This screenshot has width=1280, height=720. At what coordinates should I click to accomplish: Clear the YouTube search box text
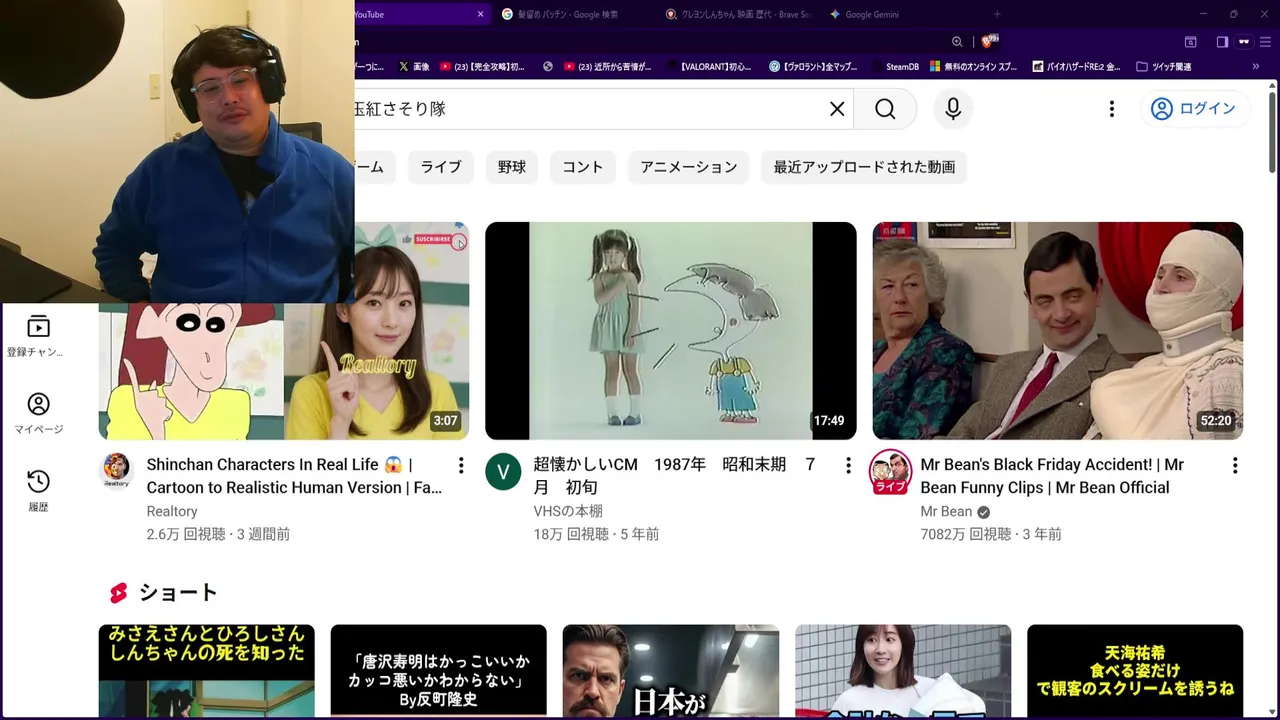click(x=837, y=109)
